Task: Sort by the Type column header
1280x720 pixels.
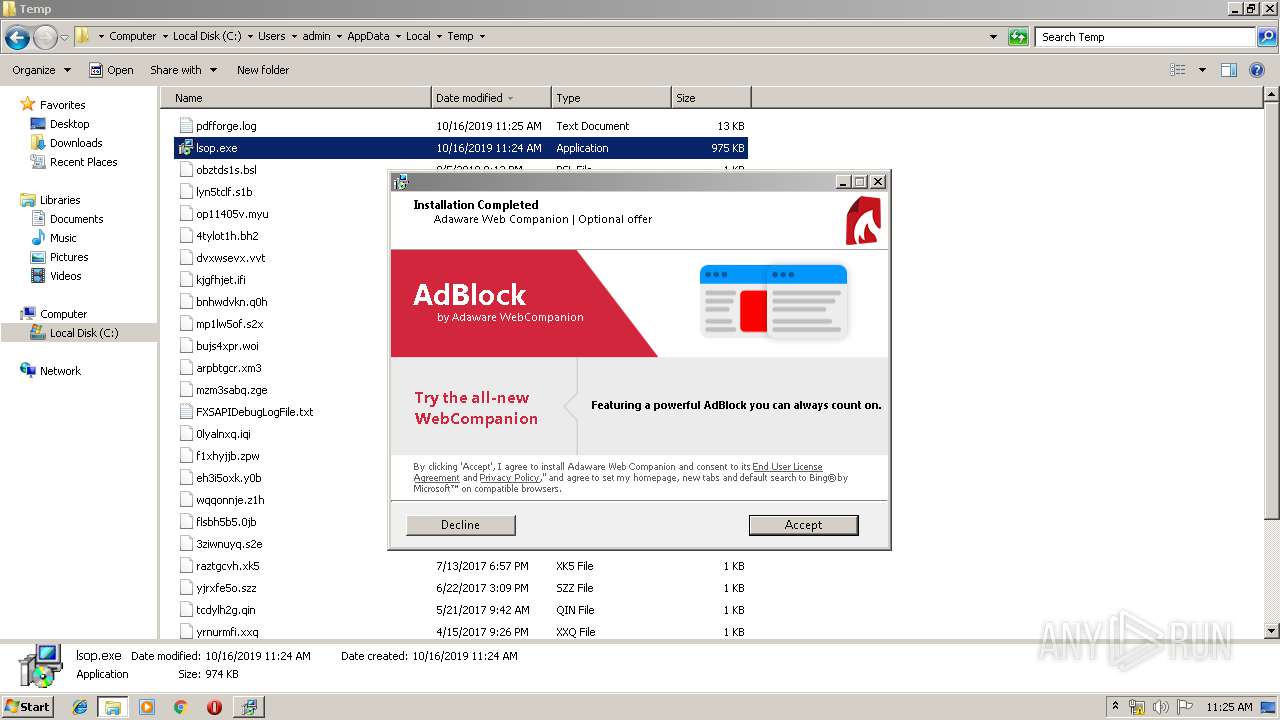Action: click(611, 98)
